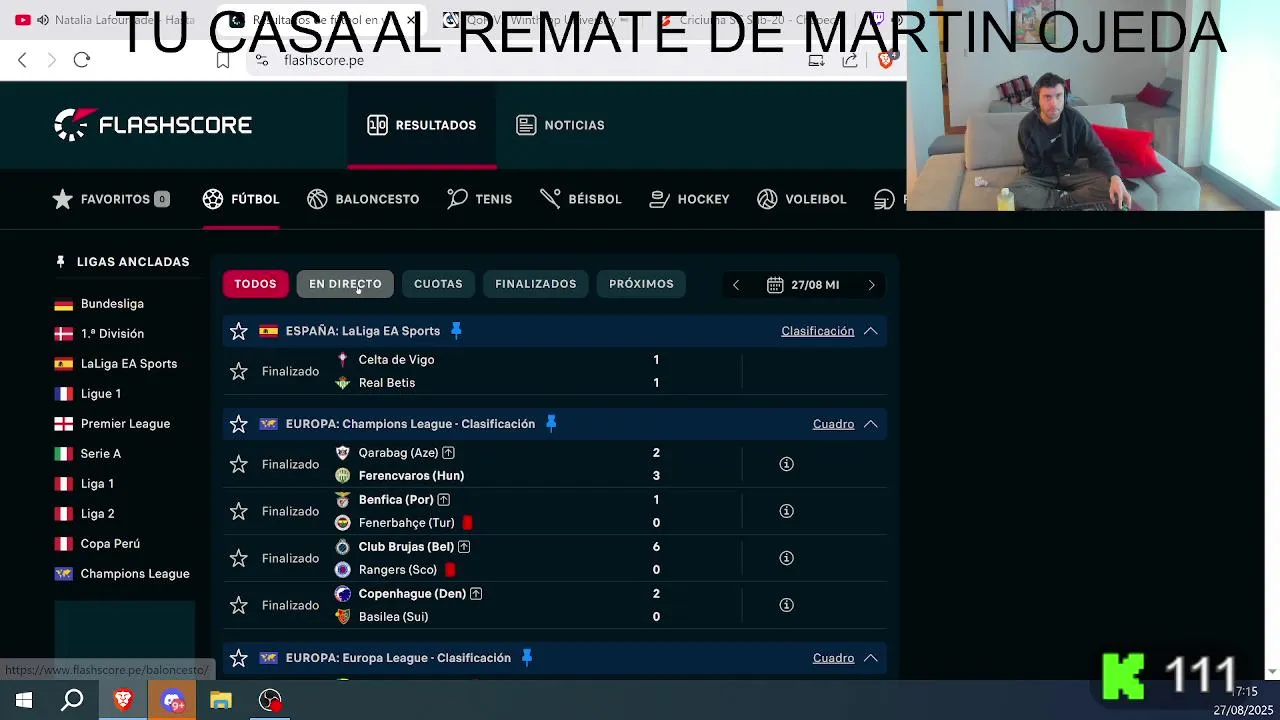The height and width of the screenshot is (720, 1280).
Task: Open Champions League Cuadro link
Action: 833,424
